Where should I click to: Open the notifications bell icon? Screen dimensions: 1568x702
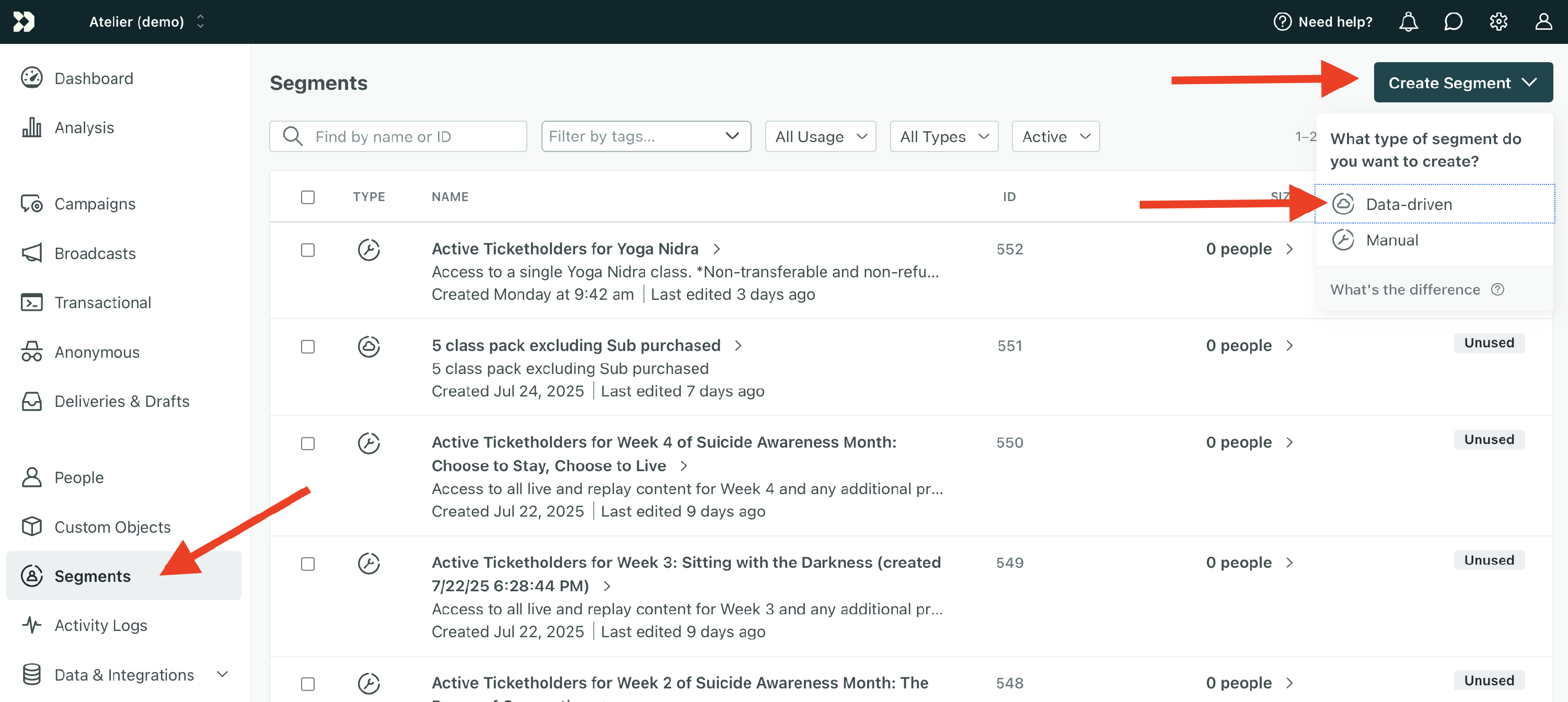pos(1408,22)
